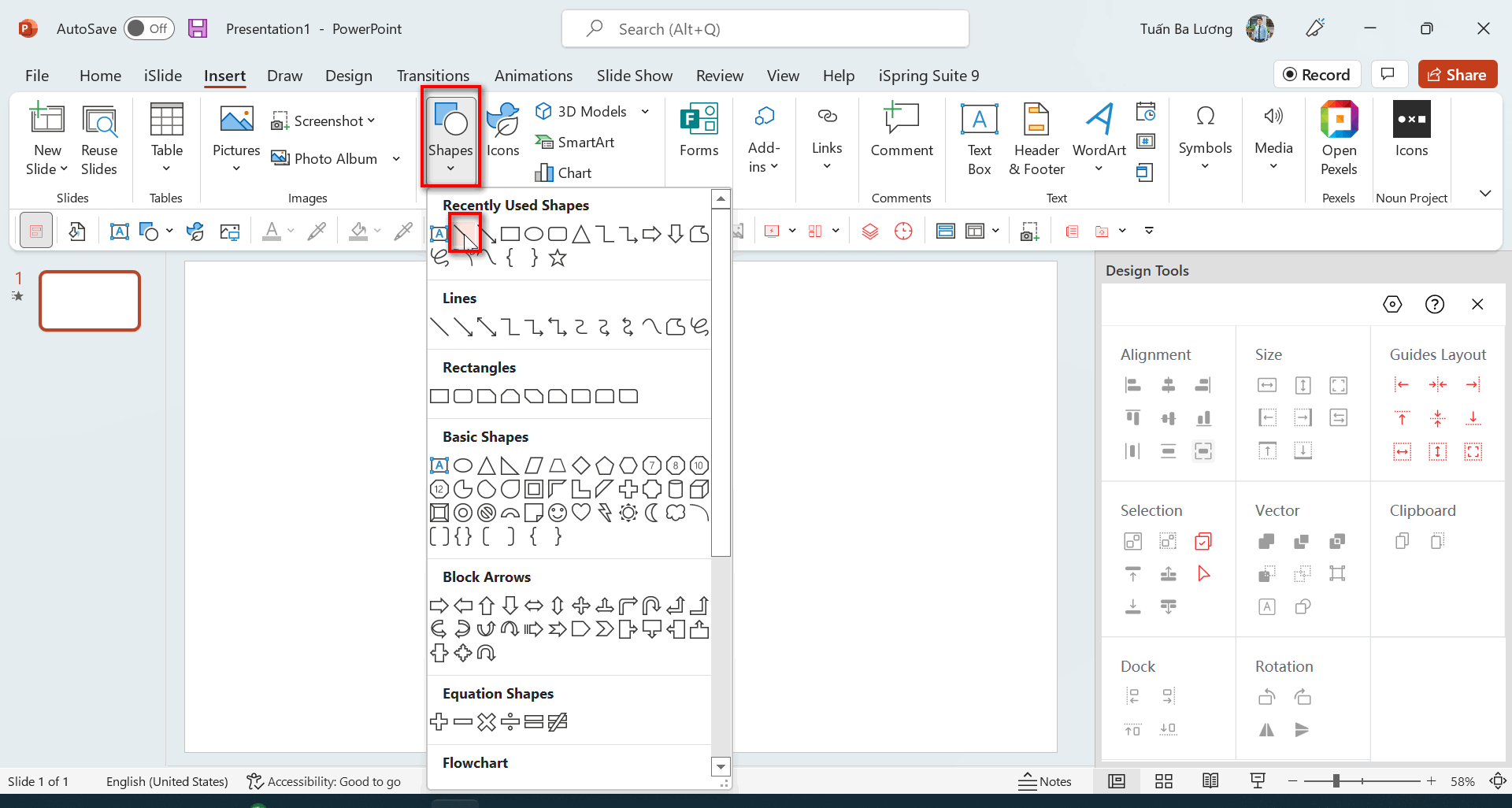Open the Media dropdown
The width and height of the screenshot is (1512, 808).
[1273, 166]
